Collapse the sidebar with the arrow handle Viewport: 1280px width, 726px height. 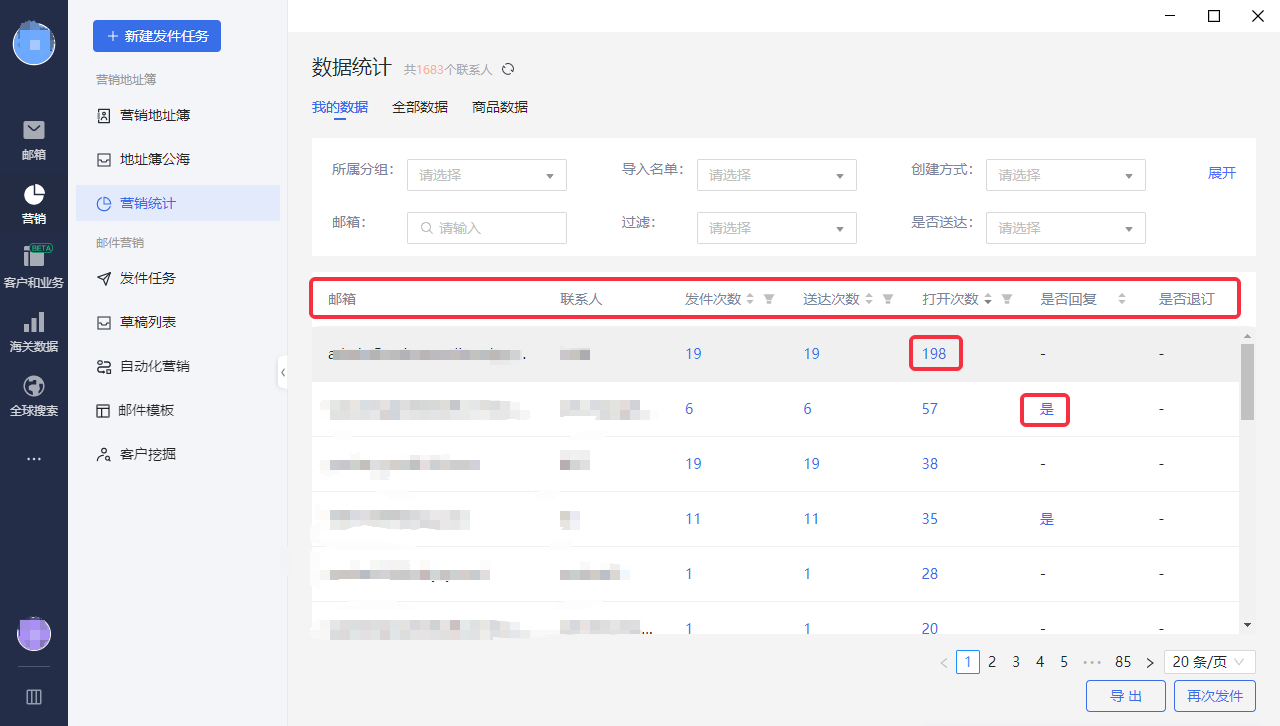click(x=283, y=373)
